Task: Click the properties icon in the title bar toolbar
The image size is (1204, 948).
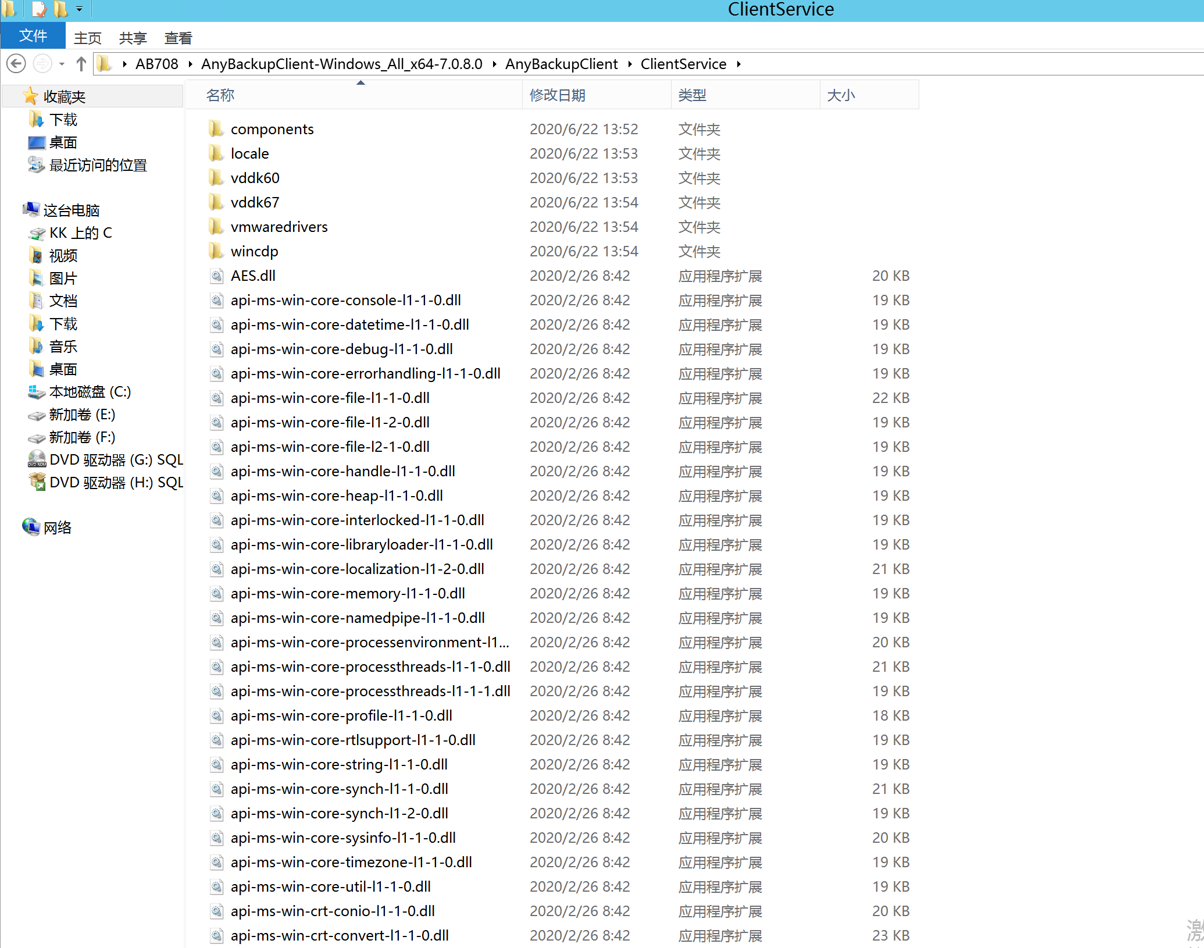Action: 37,8
